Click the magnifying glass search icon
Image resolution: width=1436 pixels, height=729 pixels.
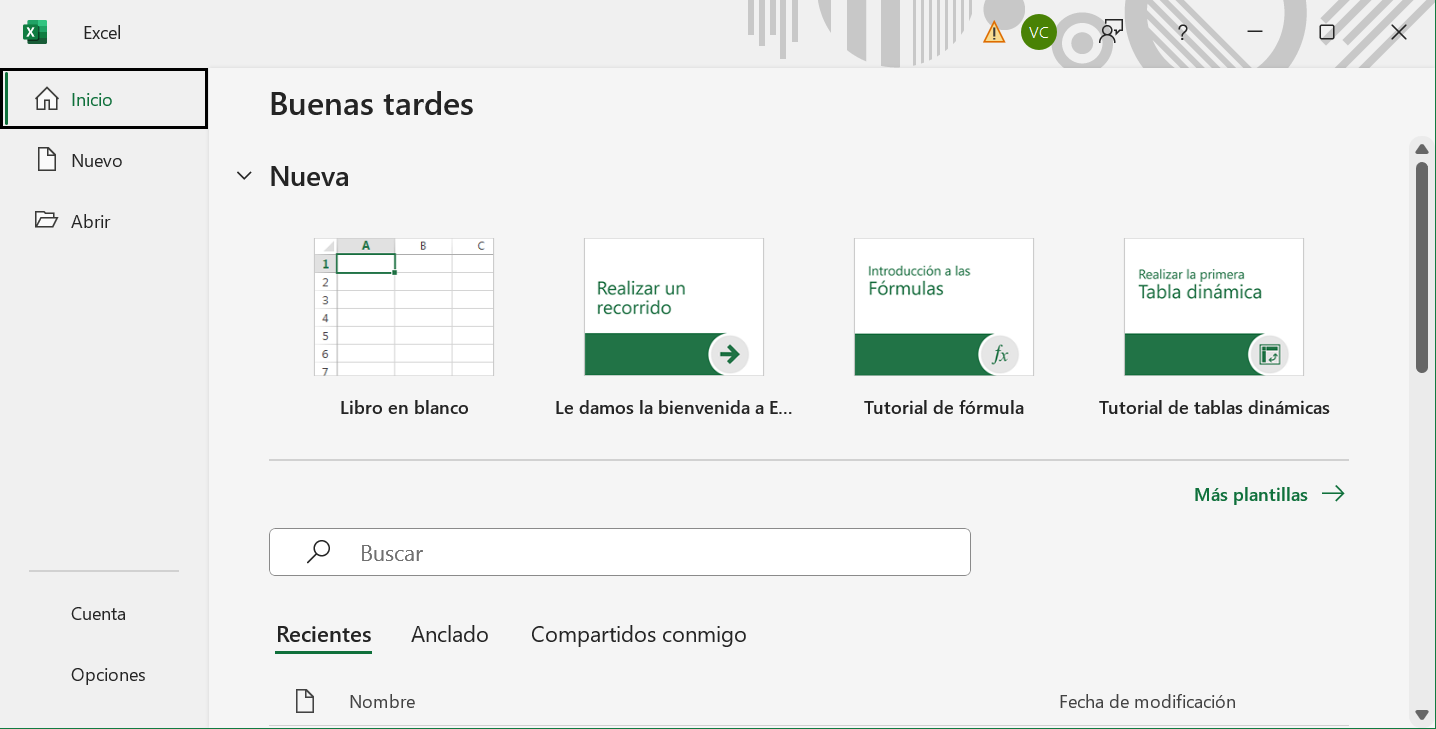(x=318, y=552)
